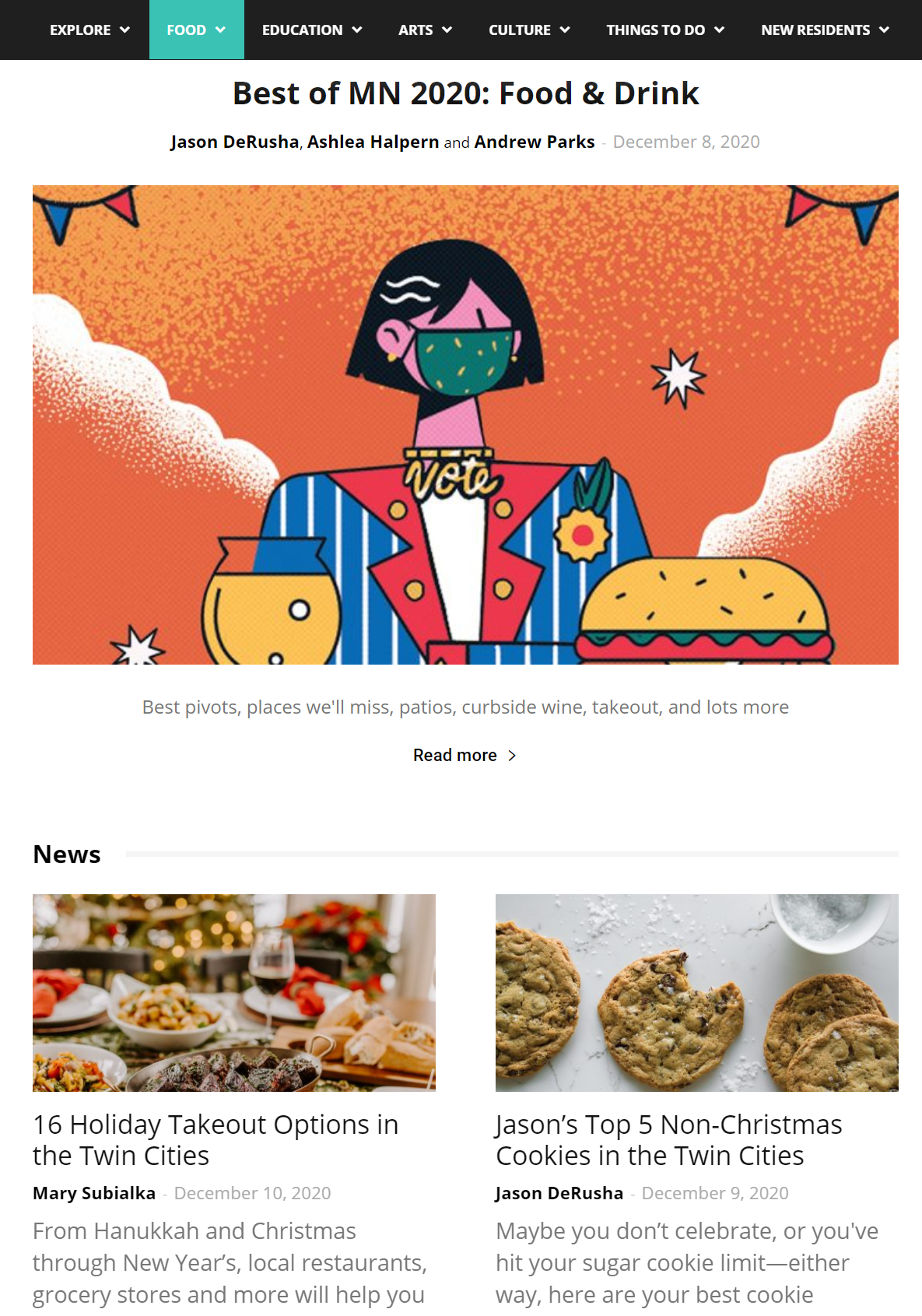Click the Read more link
The image size is (922, 1316).
pyautogui.click(x=455, y=756)
